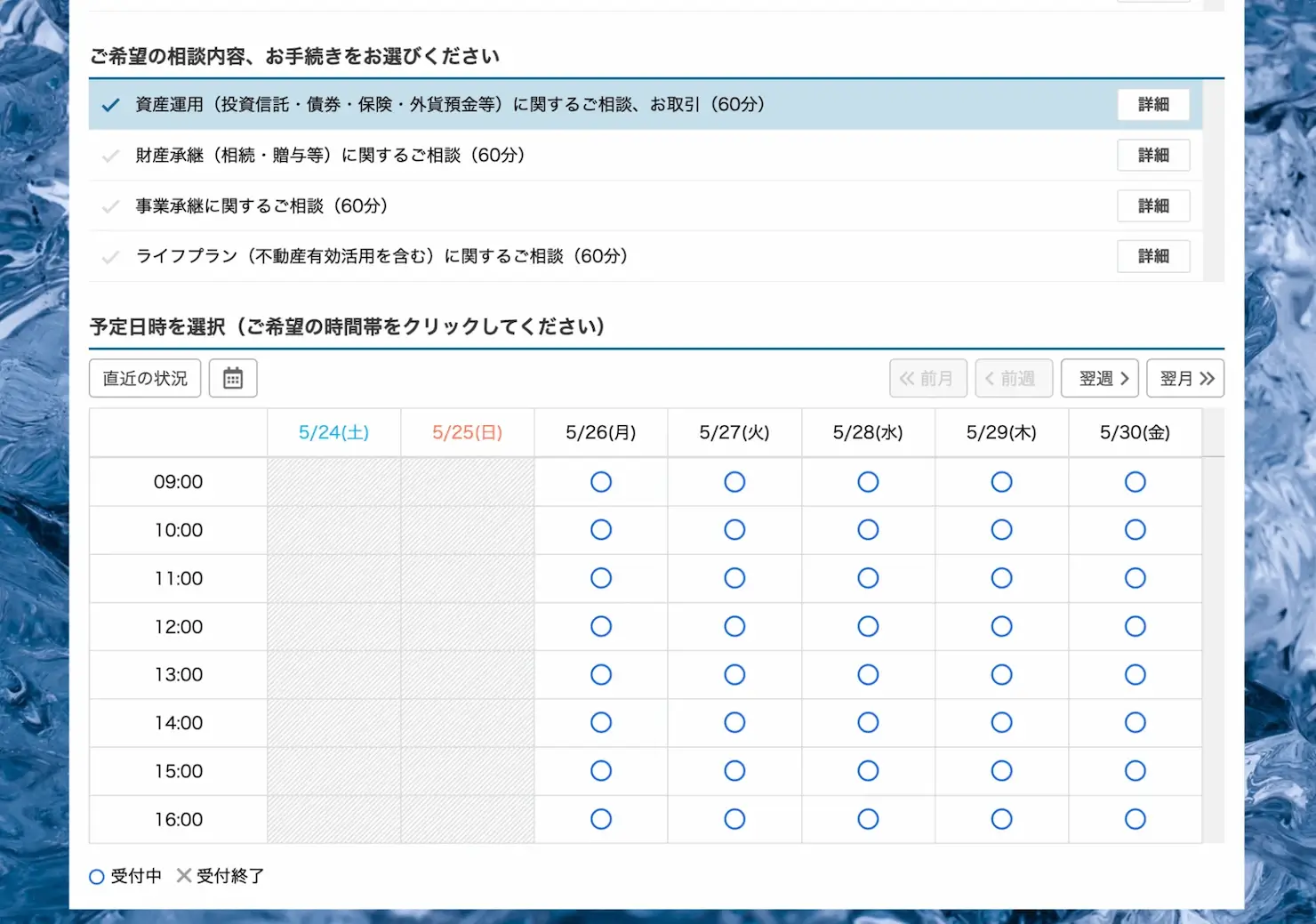The image size is (1316, 924).
Task: Choose the 13:00 slot on 5/26(月)
Action: click(601, 674)
